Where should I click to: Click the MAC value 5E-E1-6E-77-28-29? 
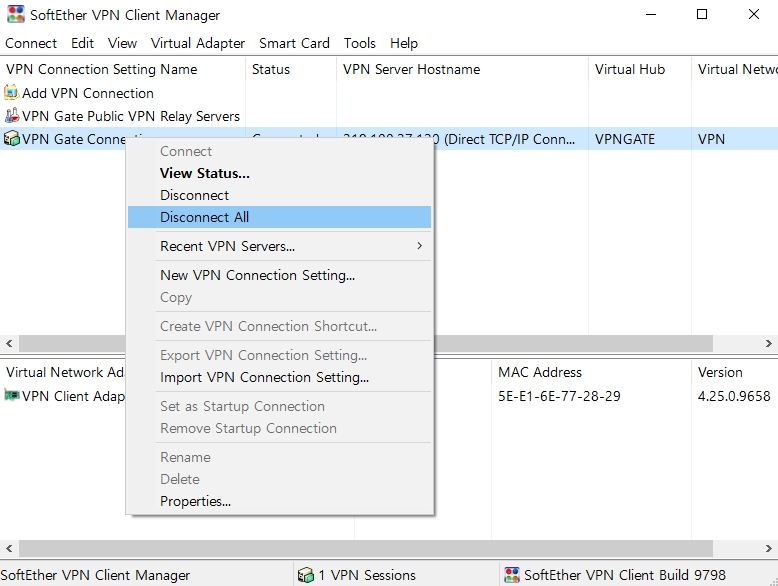point(559,396)
